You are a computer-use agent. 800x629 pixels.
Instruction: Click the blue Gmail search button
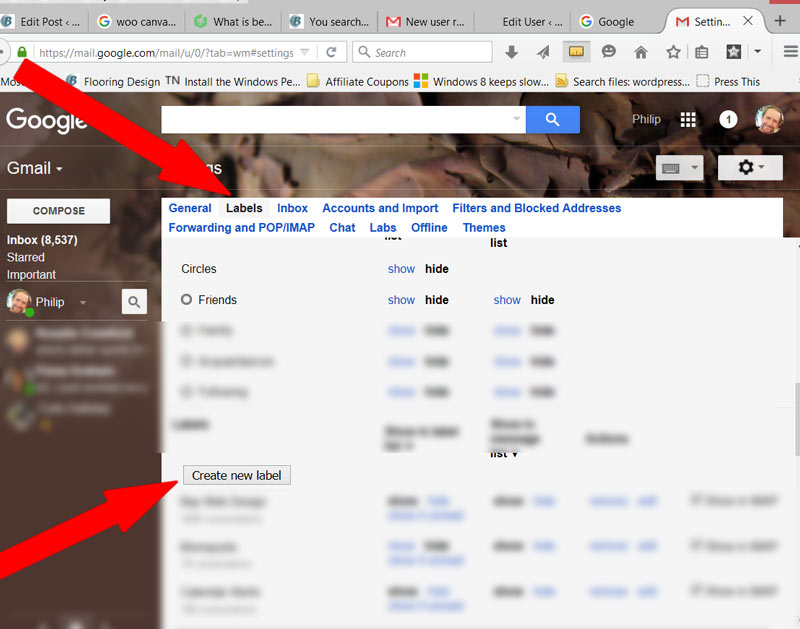click(553, 120)
